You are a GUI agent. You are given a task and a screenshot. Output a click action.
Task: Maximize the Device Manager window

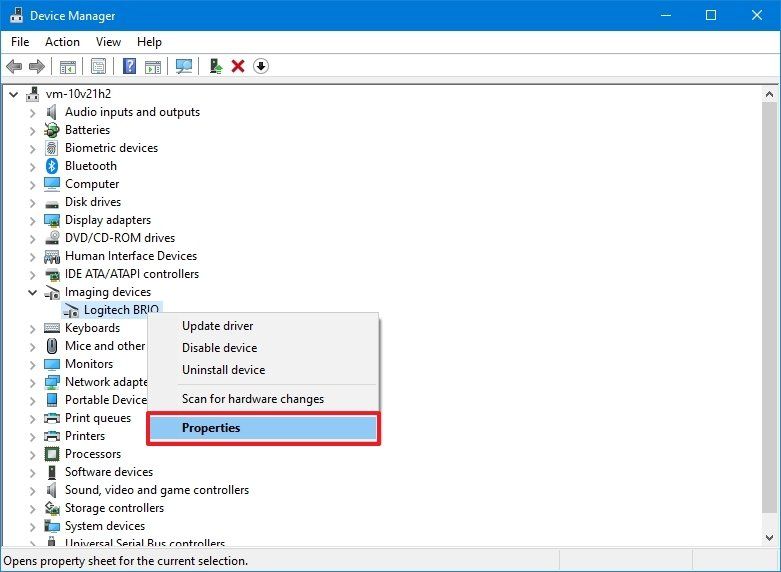(711, 15)
